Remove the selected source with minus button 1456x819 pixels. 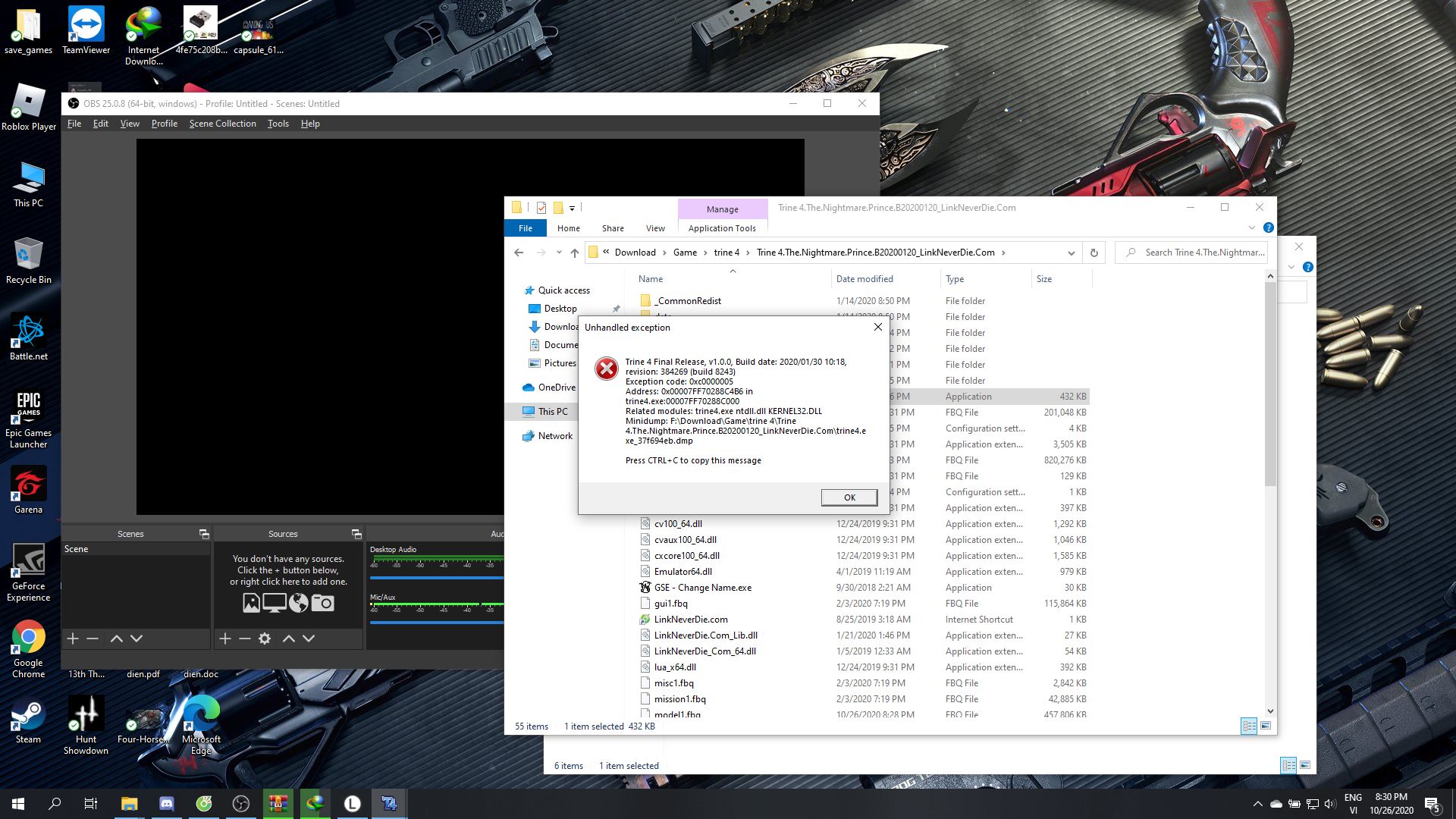click(245, 639)
